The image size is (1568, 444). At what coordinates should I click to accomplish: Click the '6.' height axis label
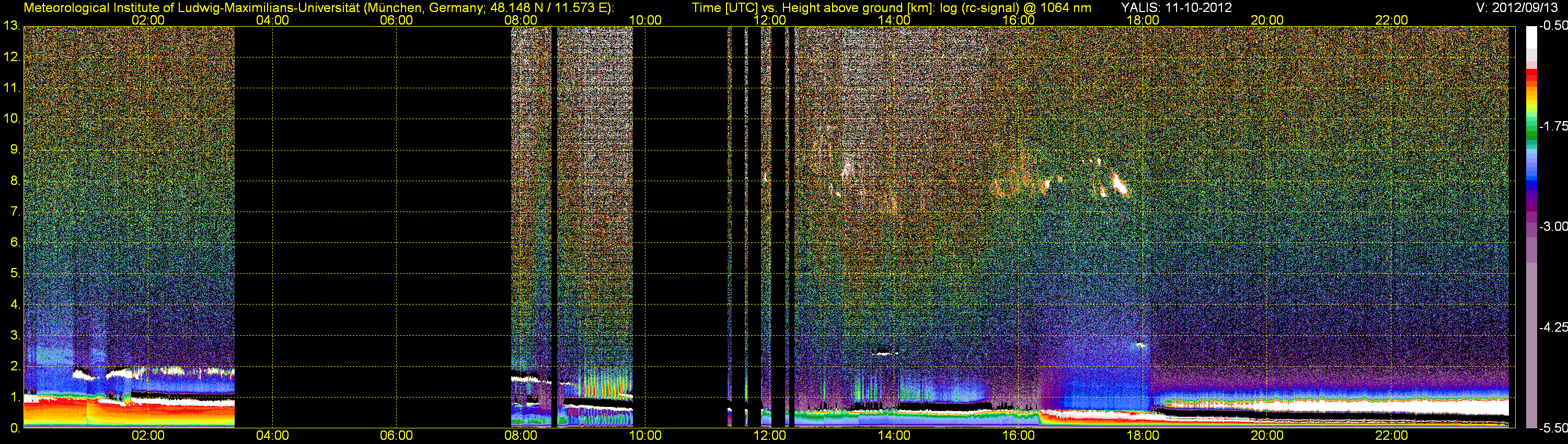click(x=15, y=243)
